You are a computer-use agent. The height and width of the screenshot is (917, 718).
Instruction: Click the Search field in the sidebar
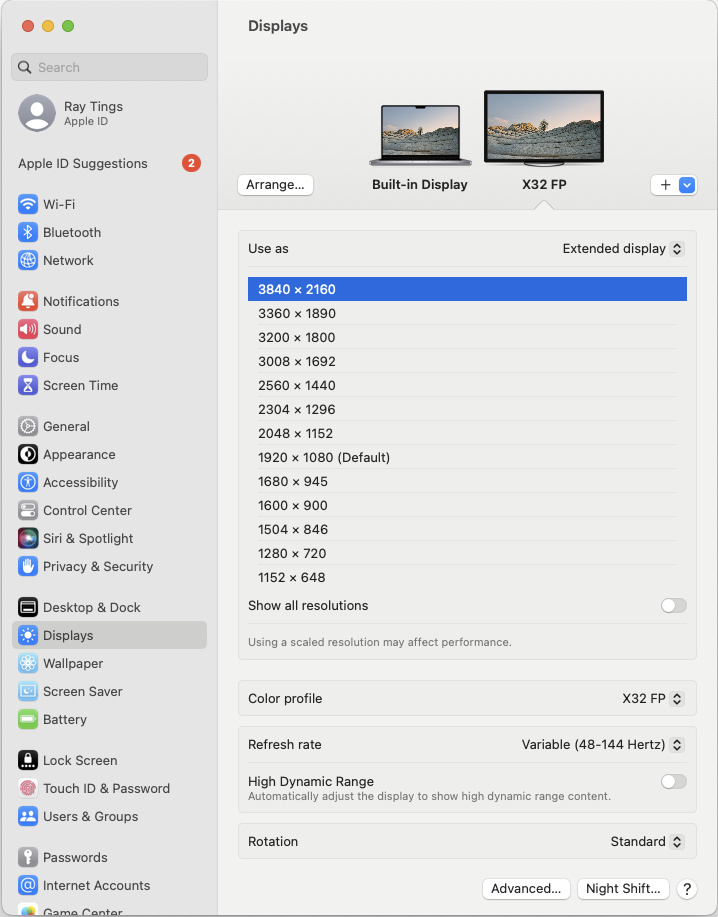[x=110, y=67]
